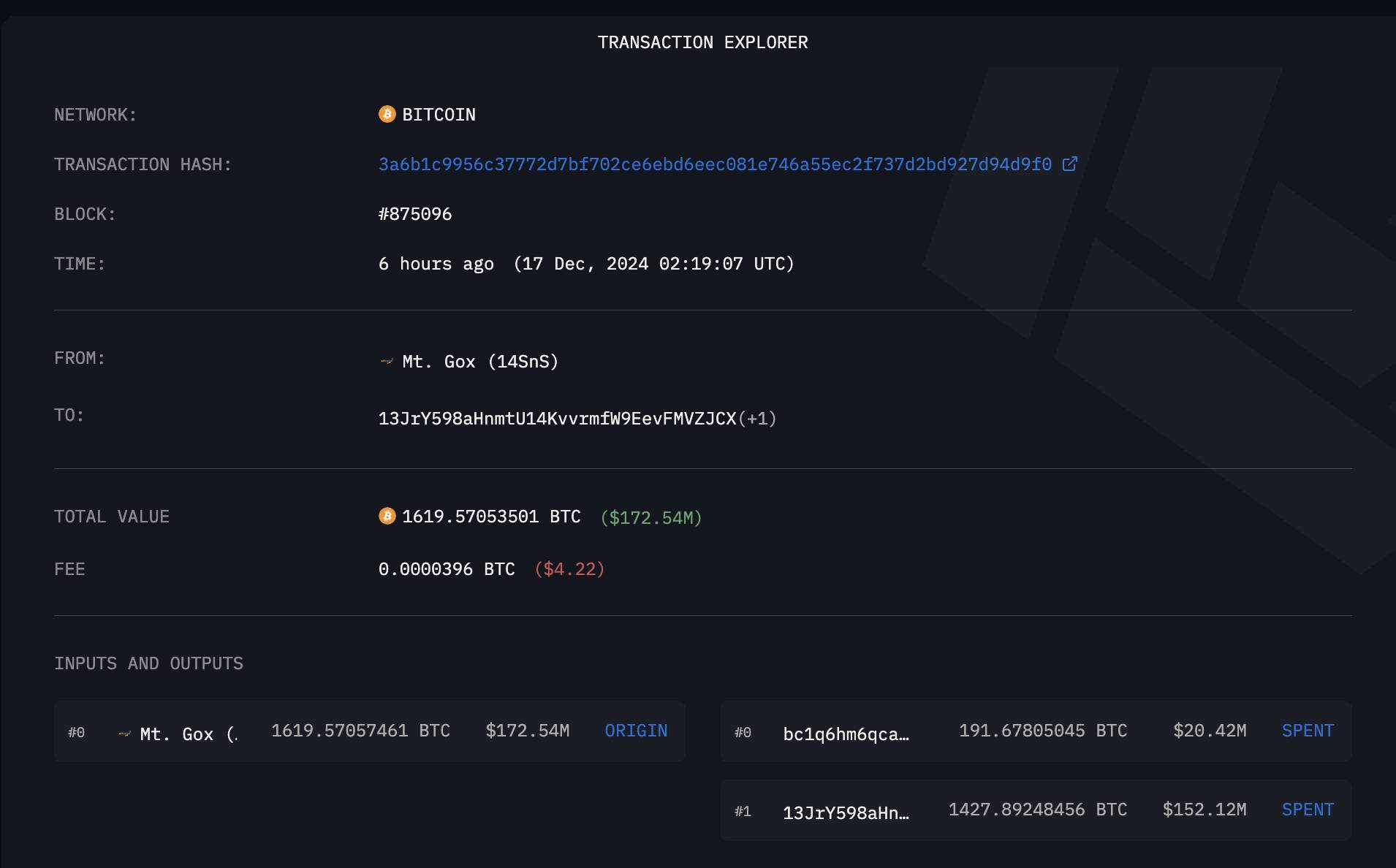Click Mt. Gox (14SnS) sender label
This screenshot has width=1396, height=868.
click(479, 362)
